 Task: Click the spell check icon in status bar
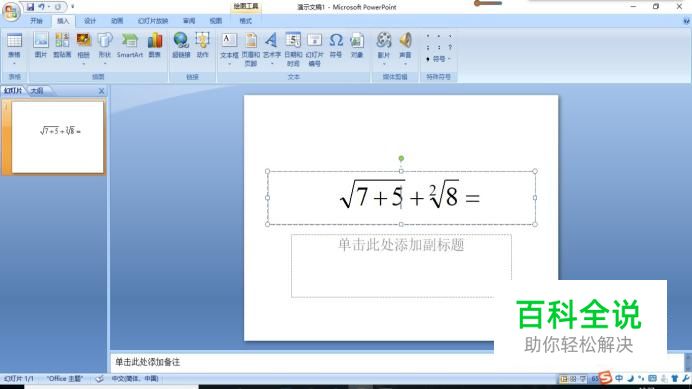click(100, 379)
